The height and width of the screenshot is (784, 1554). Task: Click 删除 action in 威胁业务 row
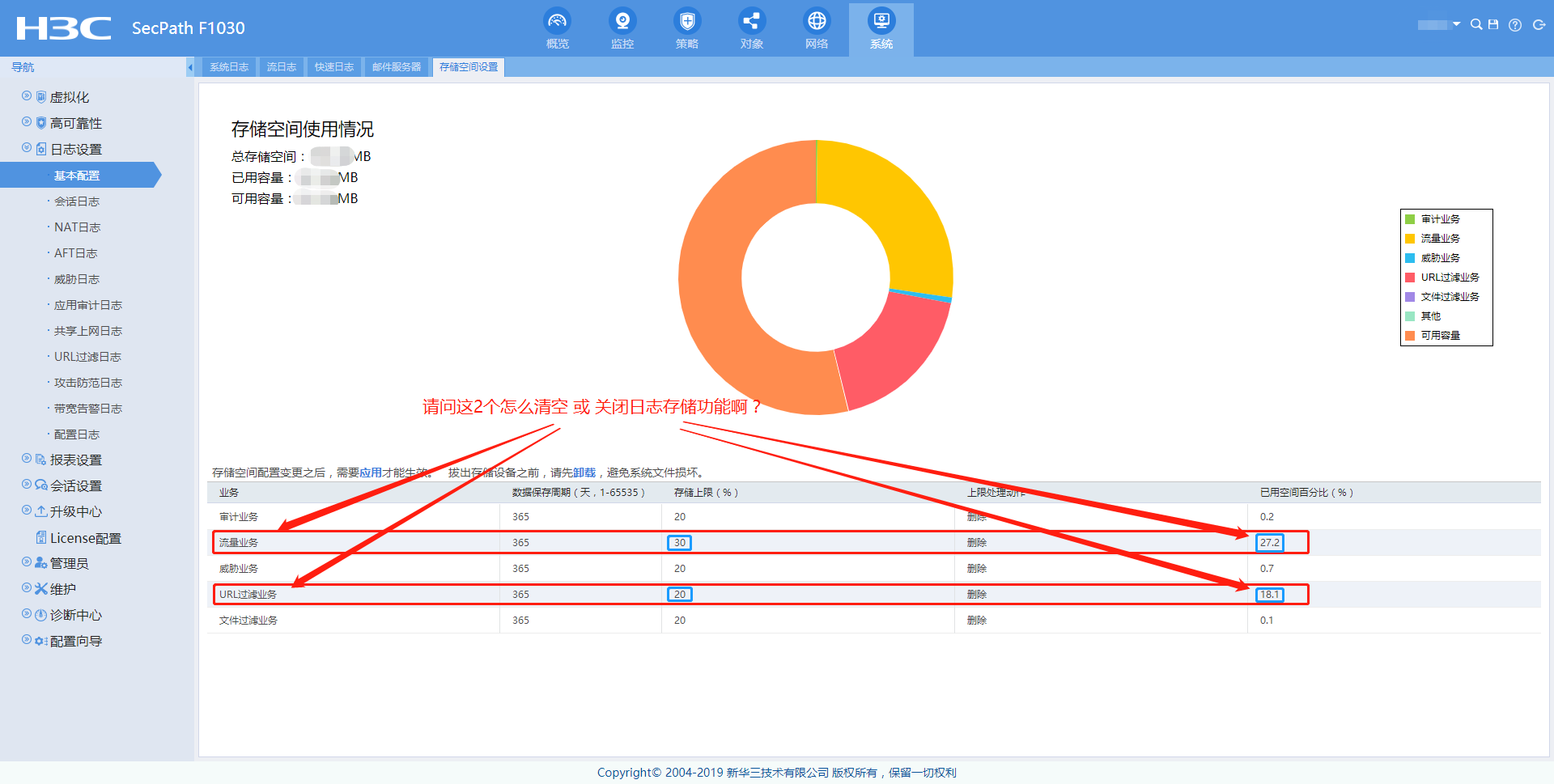tap(977, 569)
